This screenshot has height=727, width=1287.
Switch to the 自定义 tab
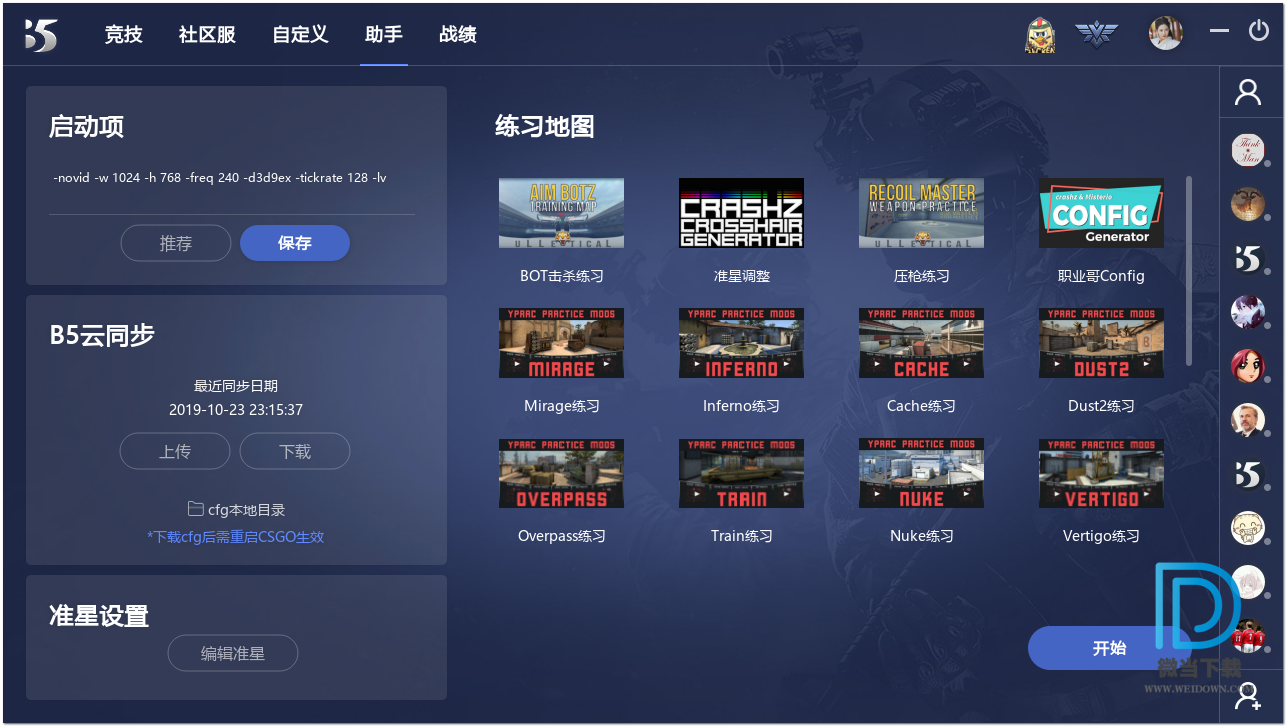pyautogui.click(x=300, y=35)
